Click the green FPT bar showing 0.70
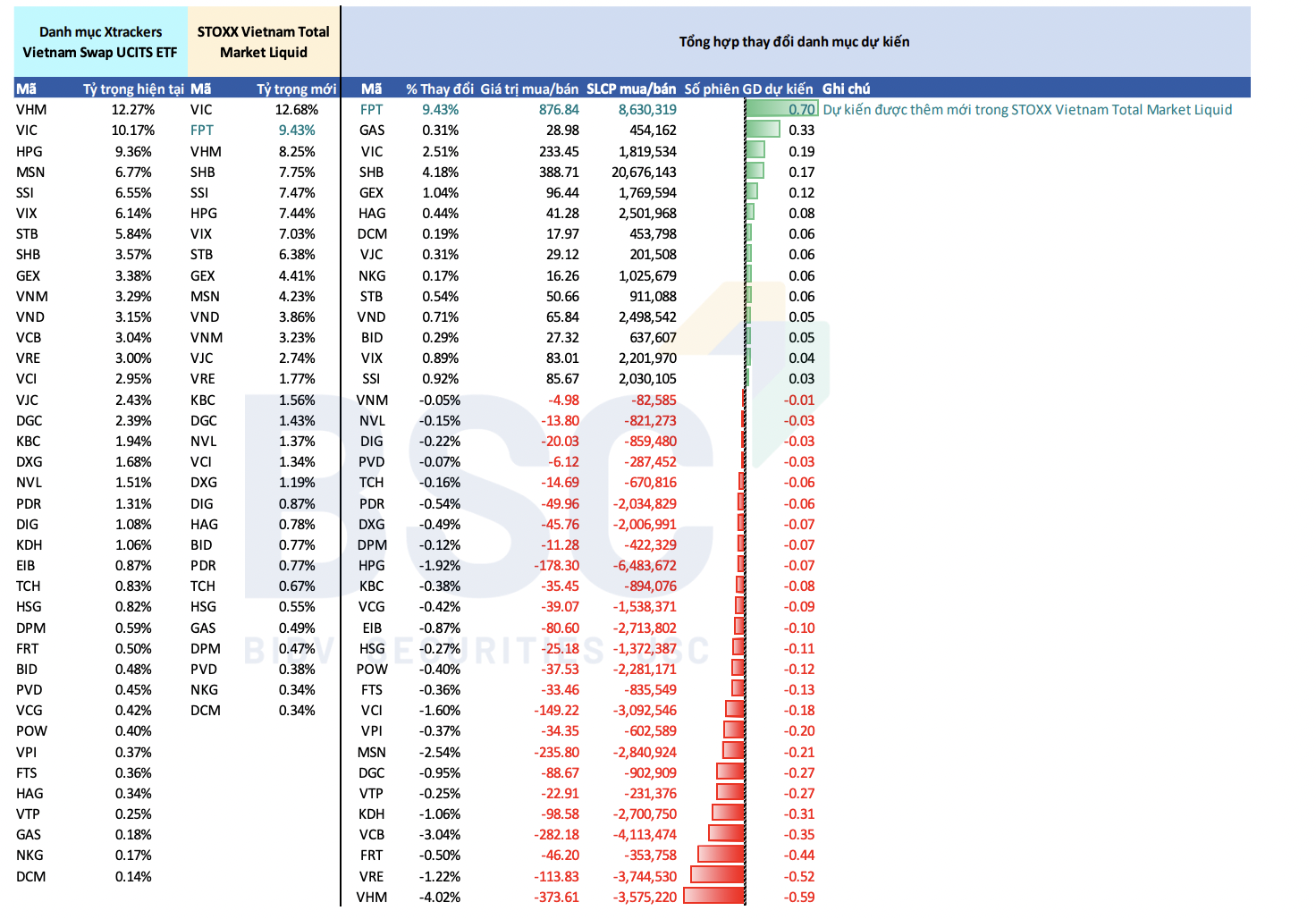This screenshot has height=919, width=1316. click(781, 109)
